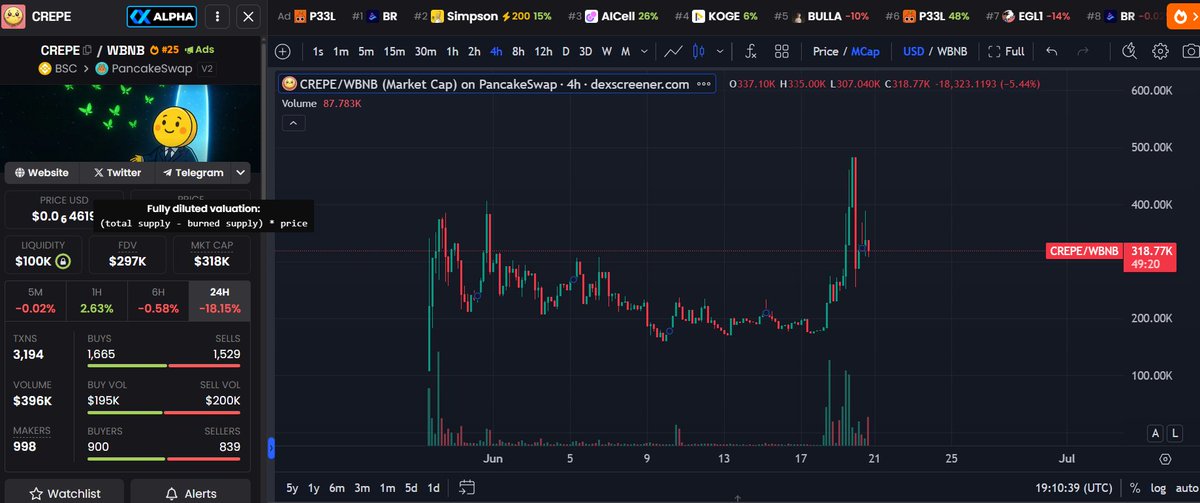The width and height of the screenshot is (1200, 503).
Task: Click the add-compare plus icon in chart toolbar
Action: tap(283, 51)
